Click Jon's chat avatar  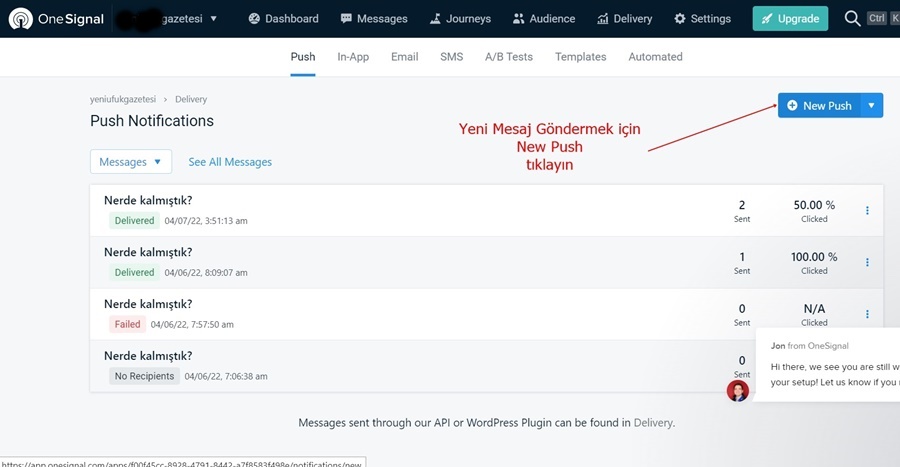pos(738,391)
